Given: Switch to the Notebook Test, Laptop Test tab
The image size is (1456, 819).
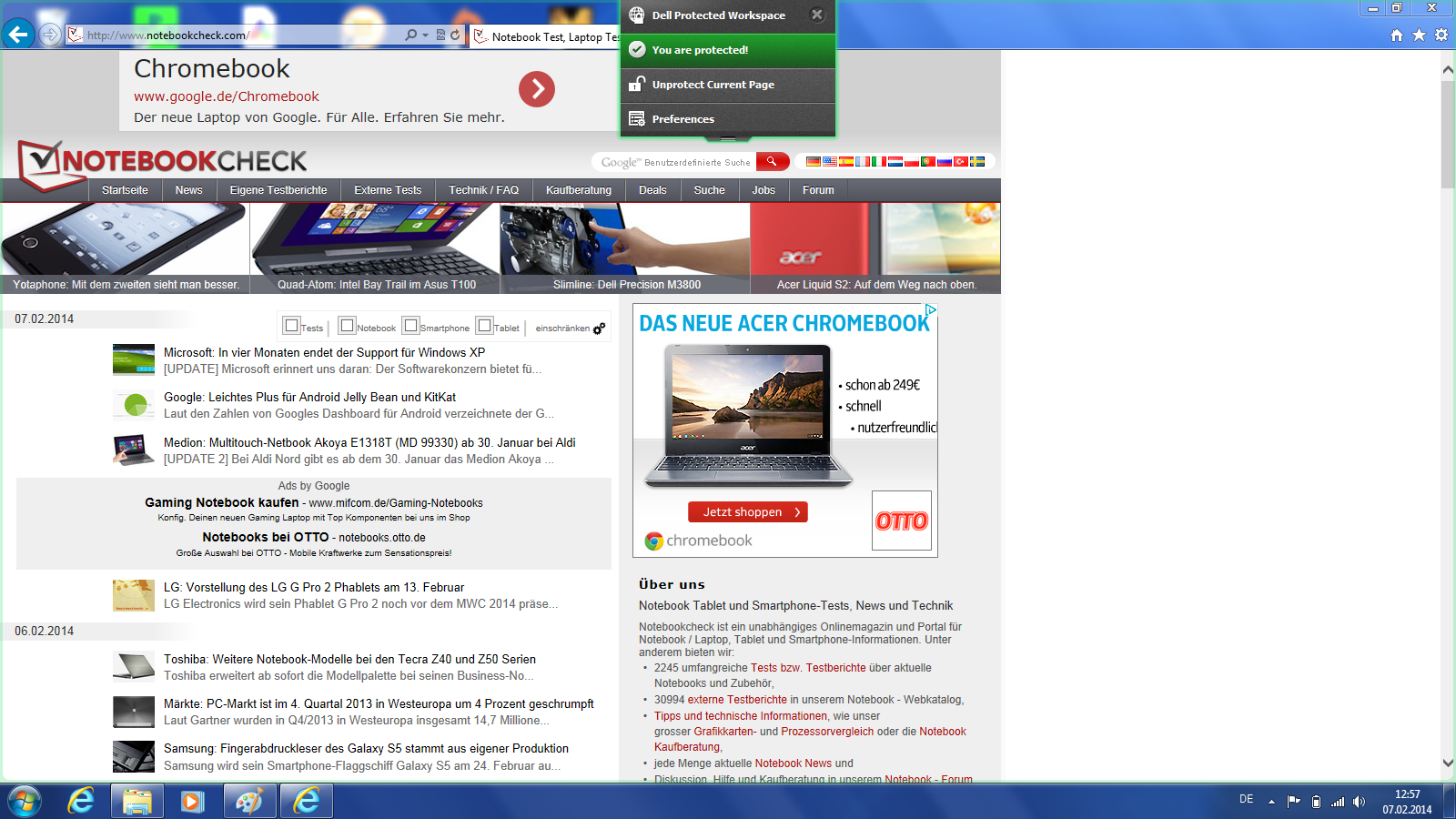Looking at the screenshot, I should pyautogui.click(x=546, y=36).
